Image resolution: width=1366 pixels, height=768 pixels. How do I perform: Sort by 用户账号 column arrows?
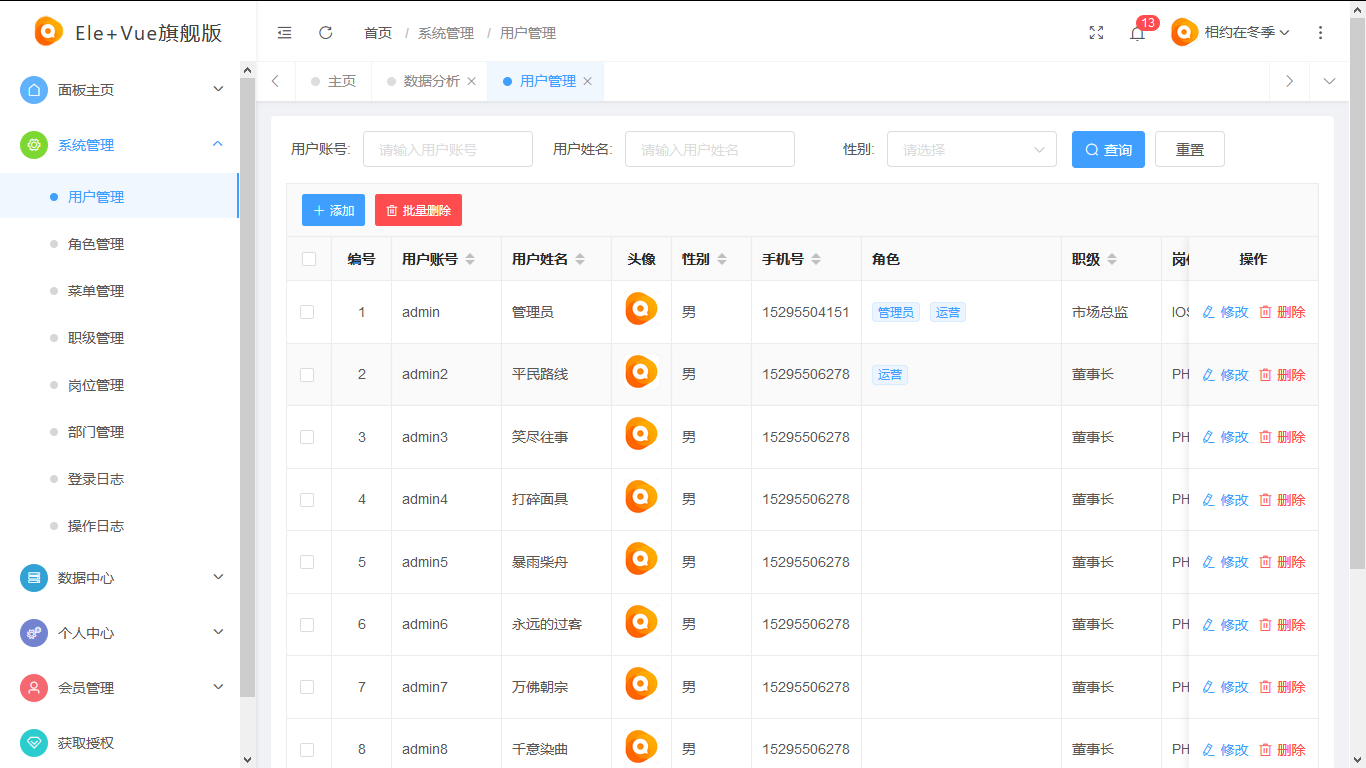point(470,259)
